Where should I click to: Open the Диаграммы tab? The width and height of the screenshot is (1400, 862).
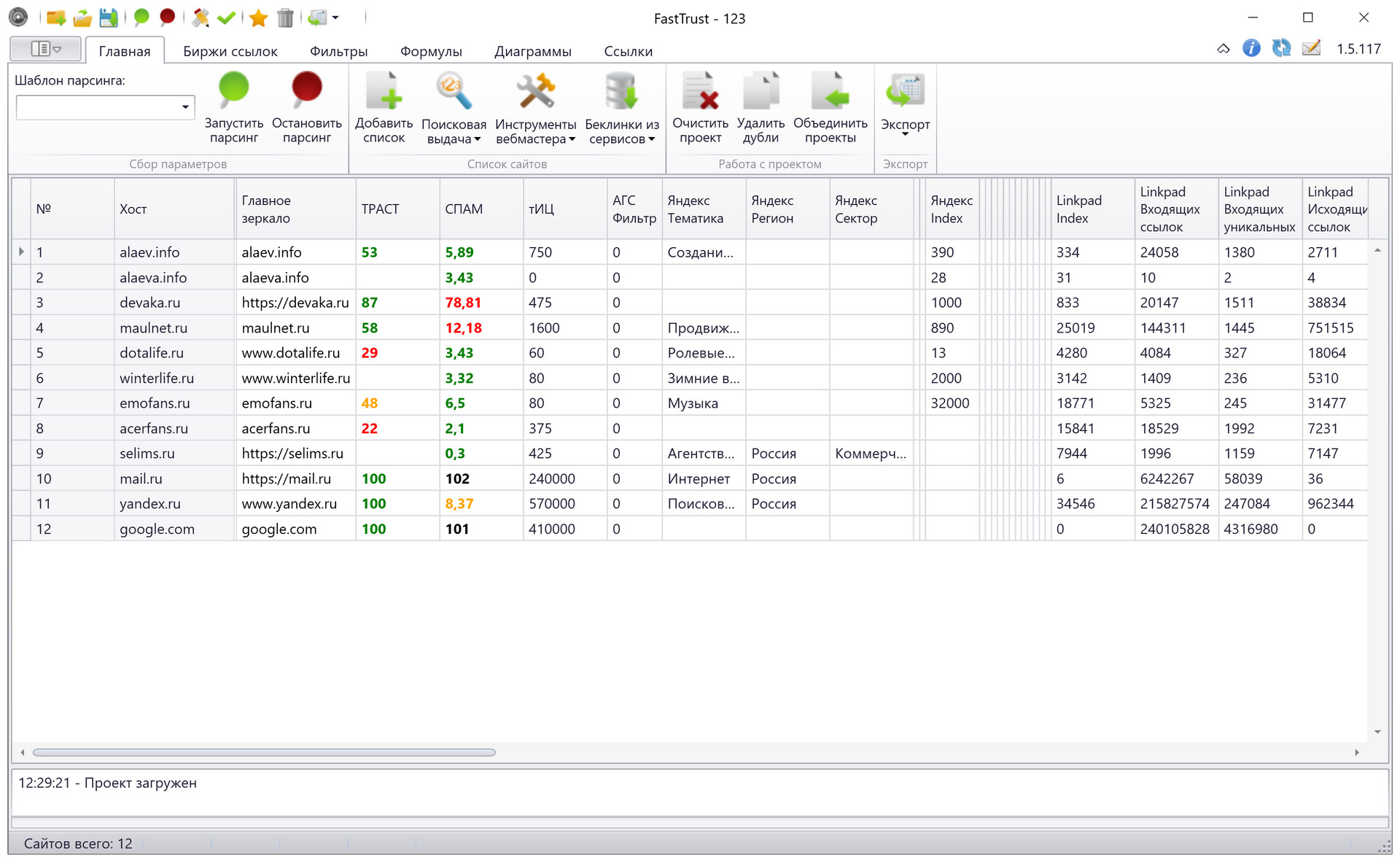[x=533, y=51]
